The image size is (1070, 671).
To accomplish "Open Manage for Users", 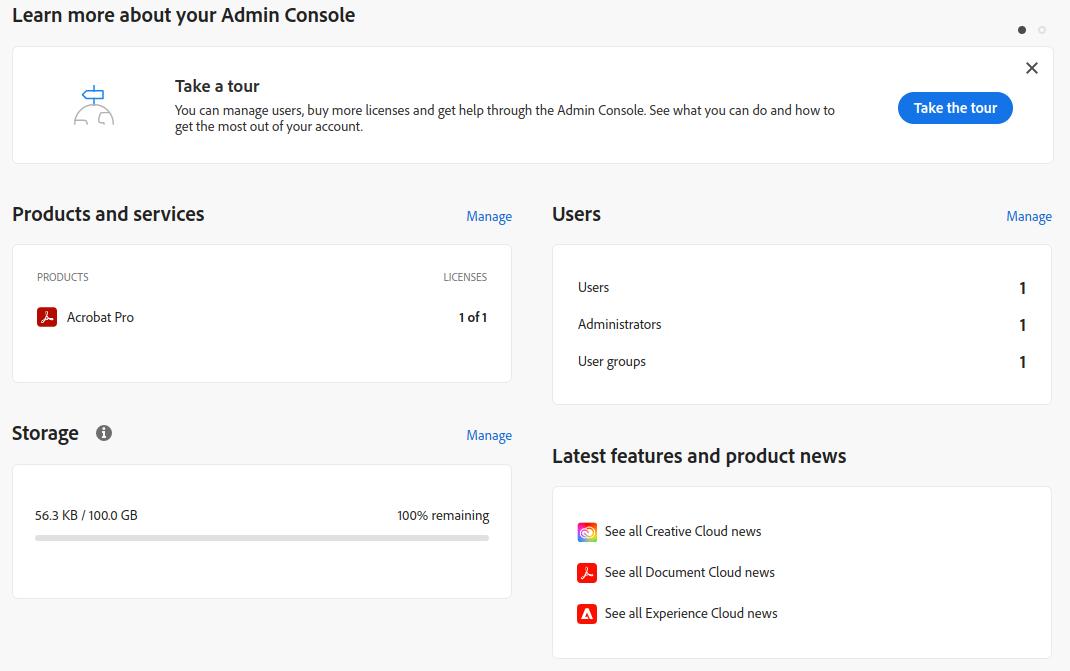I will tap(1029, 216).
